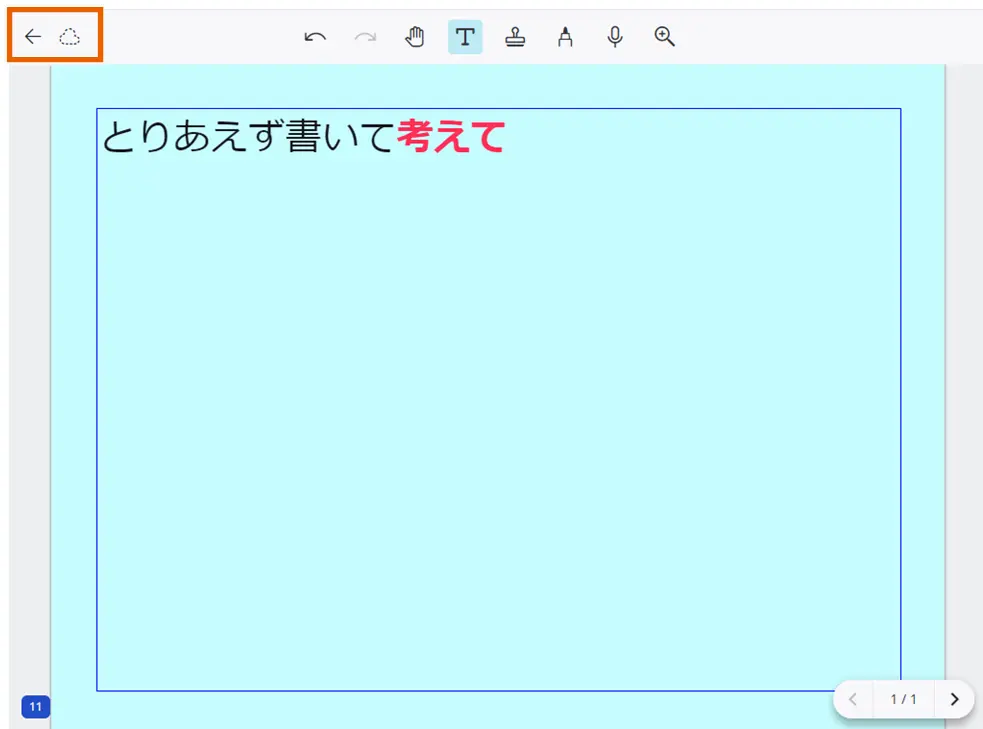Undo the last action
The width and height of the screenshot is (983, 729).
pyautogui.click(x=314, y=36)
